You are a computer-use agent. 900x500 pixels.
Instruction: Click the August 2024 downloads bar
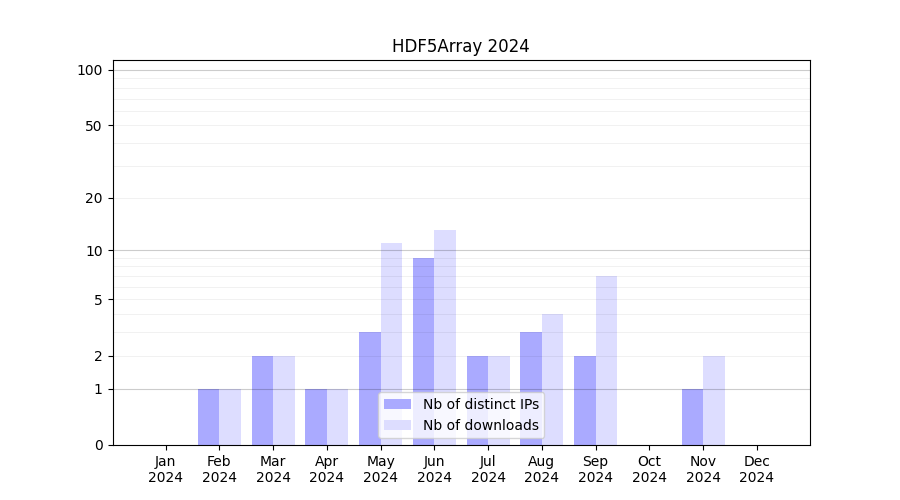click(552, 379)
